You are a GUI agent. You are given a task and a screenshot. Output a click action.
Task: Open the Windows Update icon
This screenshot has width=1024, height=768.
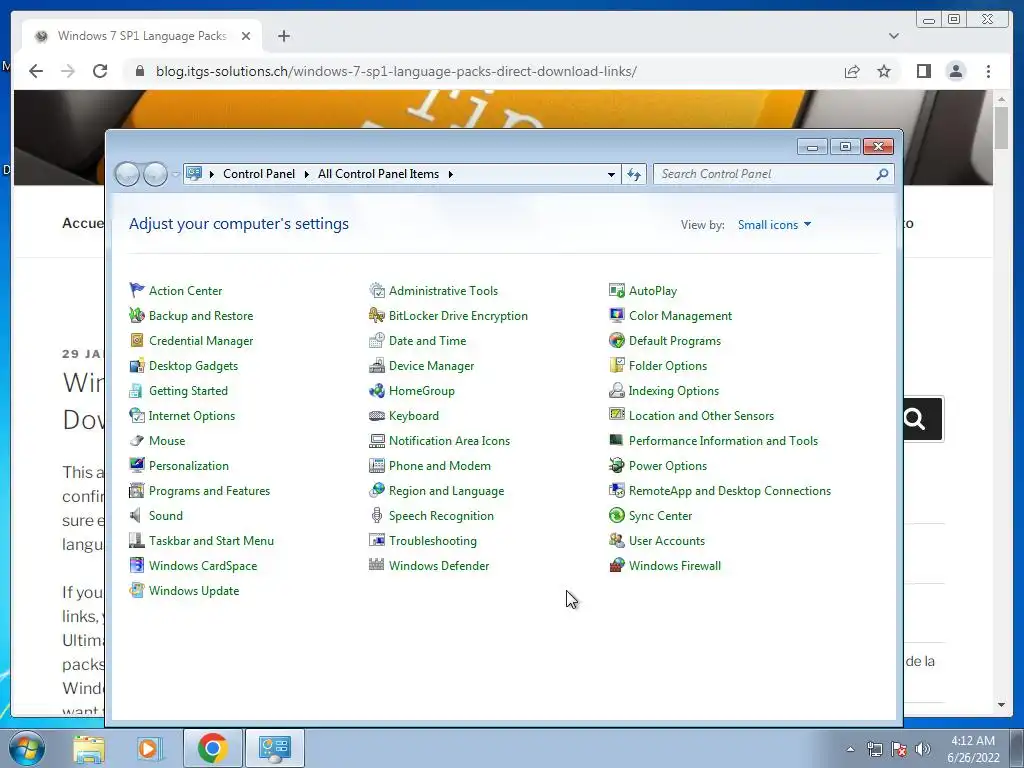point(136,590)
